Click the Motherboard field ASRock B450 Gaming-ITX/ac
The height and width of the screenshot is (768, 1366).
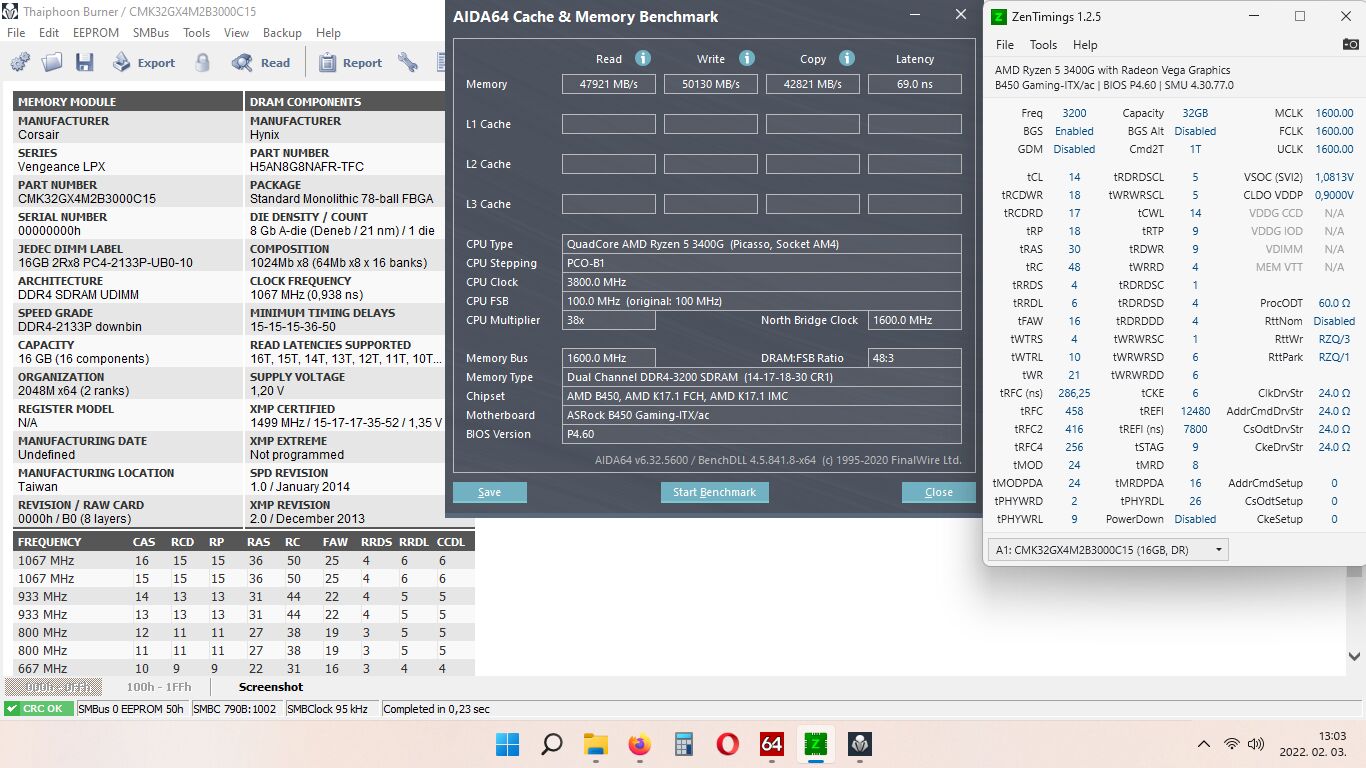762,415
